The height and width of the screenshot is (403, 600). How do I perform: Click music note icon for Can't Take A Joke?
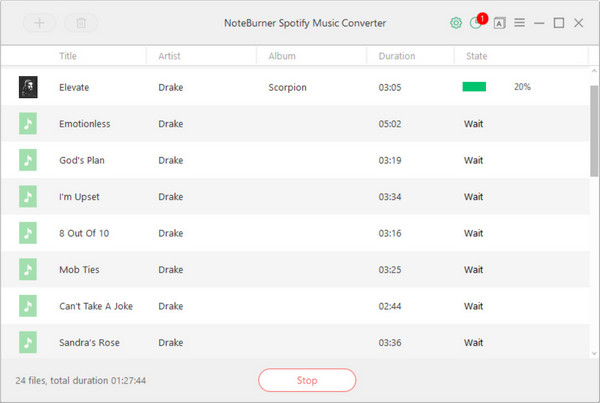tap(28, 306)
